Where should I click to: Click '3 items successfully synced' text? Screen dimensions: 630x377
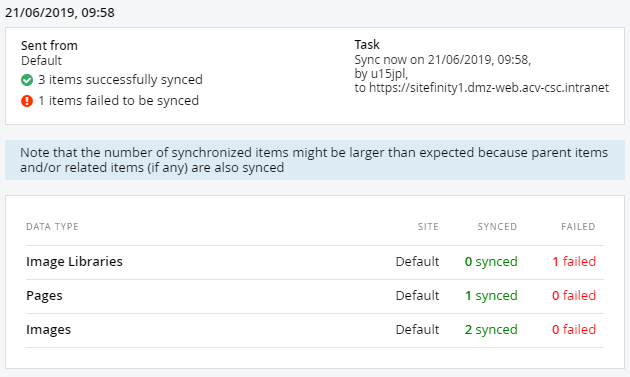click(120, 80)
